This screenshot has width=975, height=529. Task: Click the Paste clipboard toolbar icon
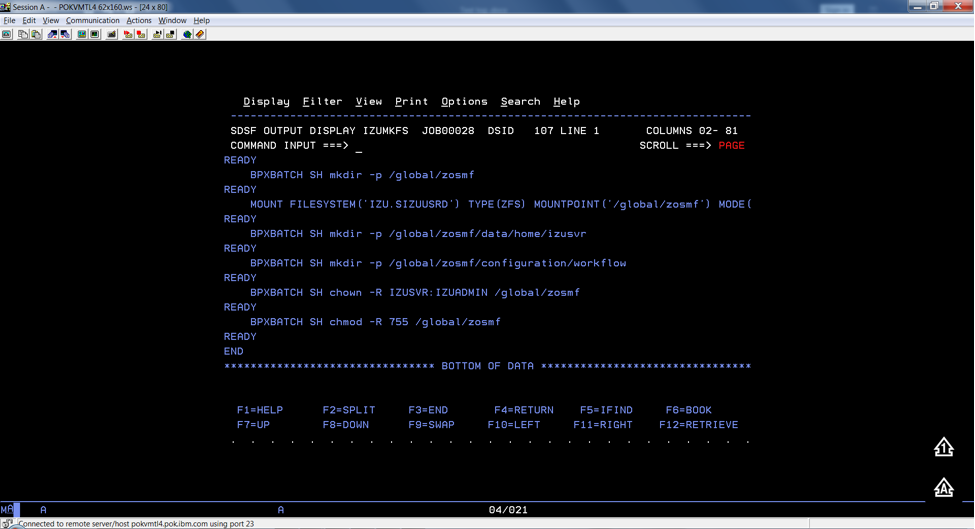pos(36,34)
